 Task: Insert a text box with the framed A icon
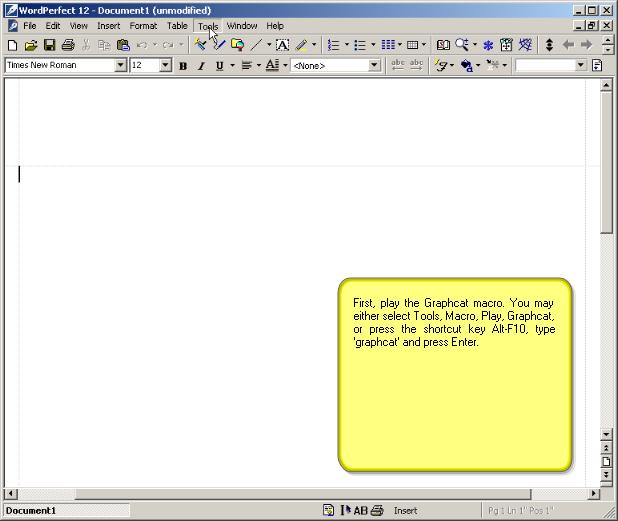point(282,45)
